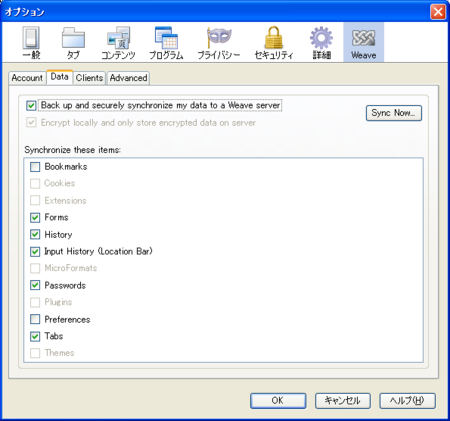Uncheck the History sync checkbox
Screen dimensions: 450x421
[x=35, y=235]
